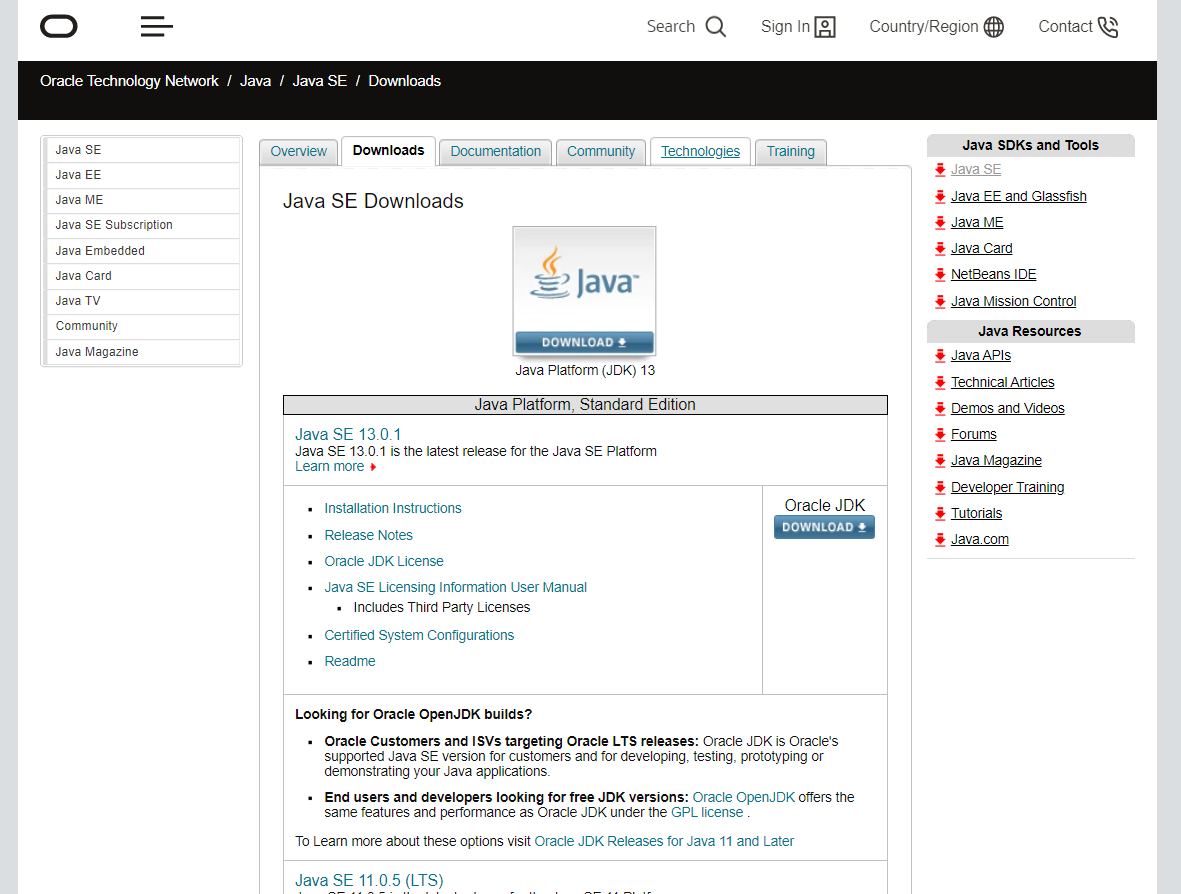This screenshot has width=1181, height=894.
Task: Select Java ME in left sidebar
Action: [143, 200]
